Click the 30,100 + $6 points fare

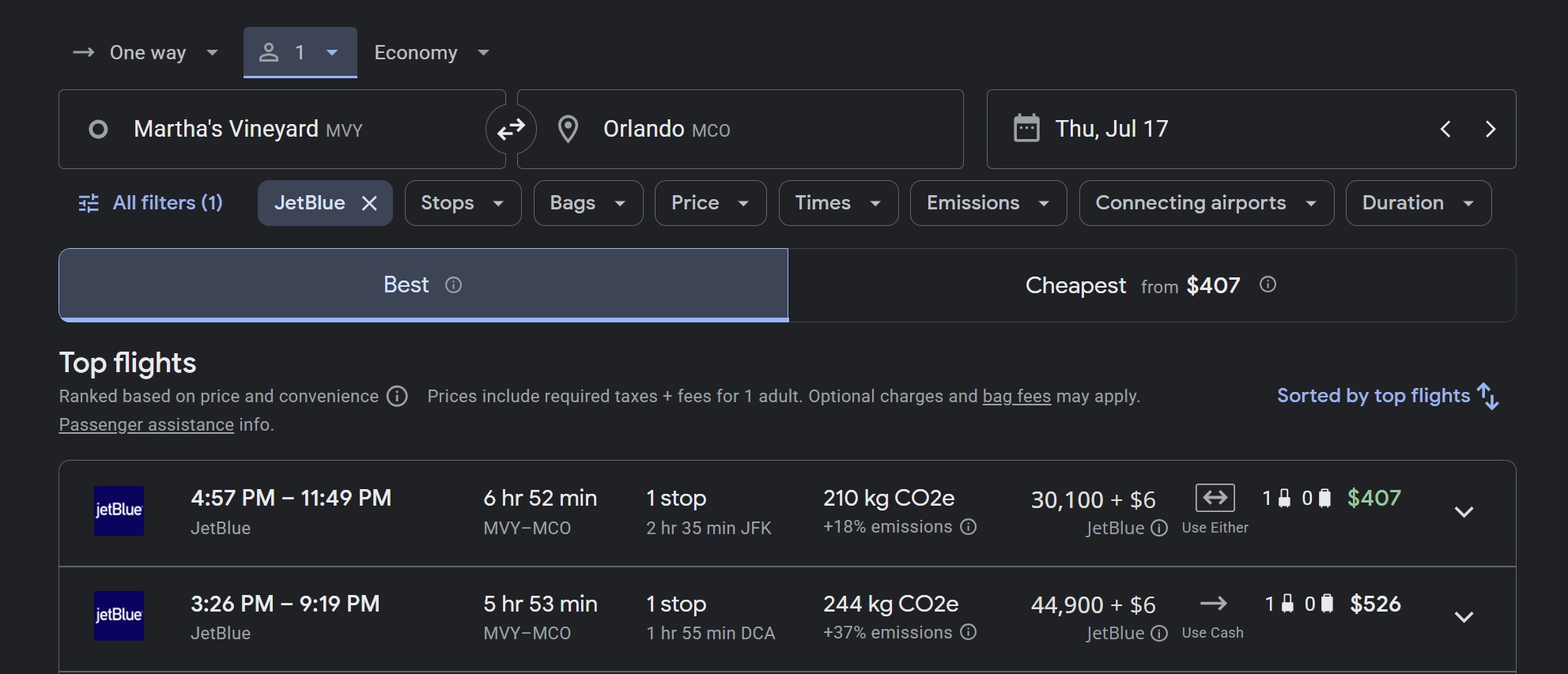point(1093,499)
